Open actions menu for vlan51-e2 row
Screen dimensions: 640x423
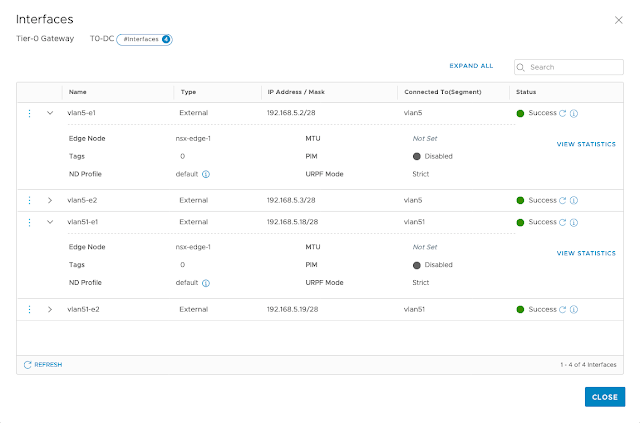pyautogui.click(x=30, y=309)
